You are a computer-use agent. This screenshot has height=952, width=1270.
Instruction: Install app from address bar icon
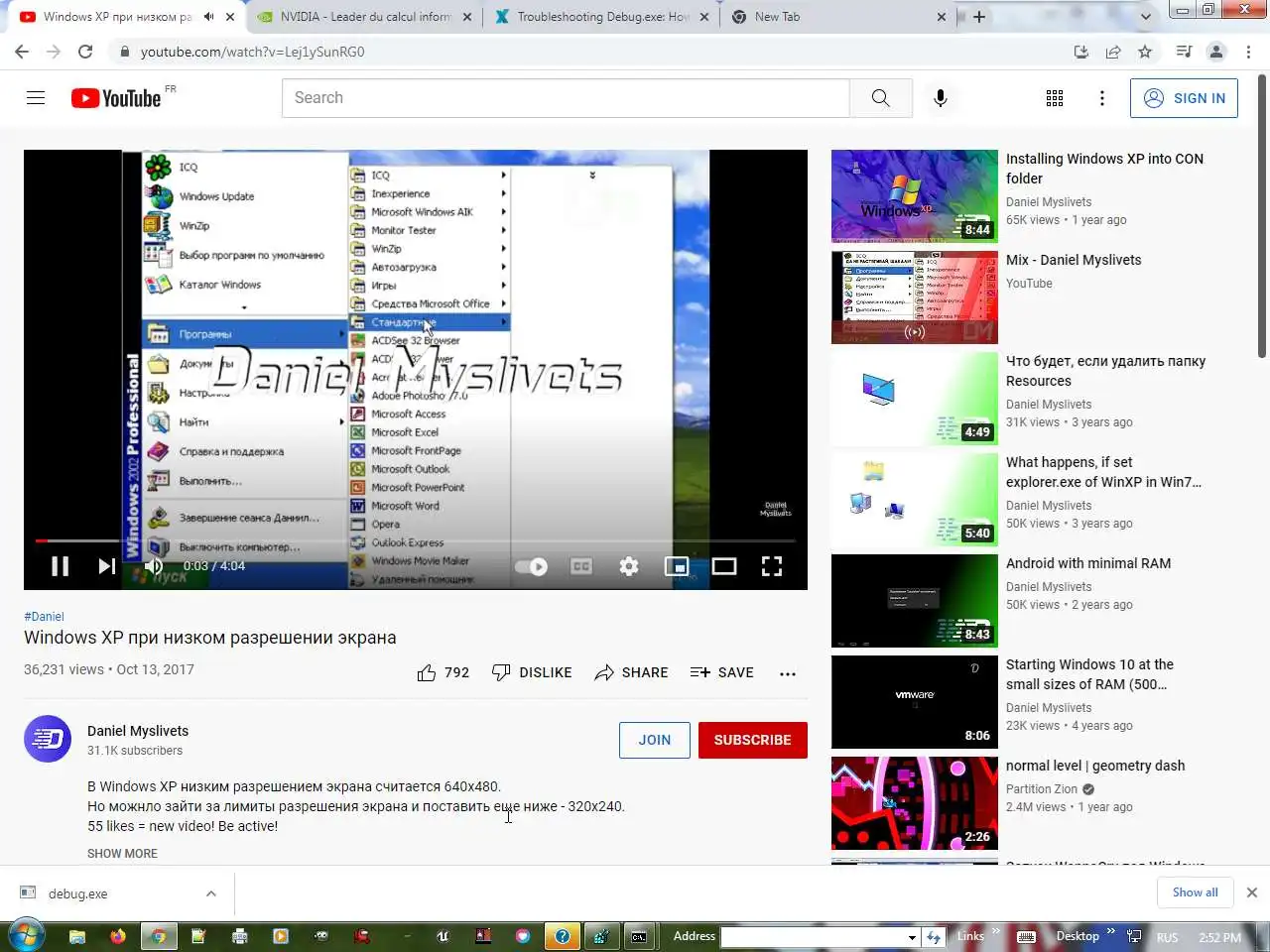click(1081, 52)
